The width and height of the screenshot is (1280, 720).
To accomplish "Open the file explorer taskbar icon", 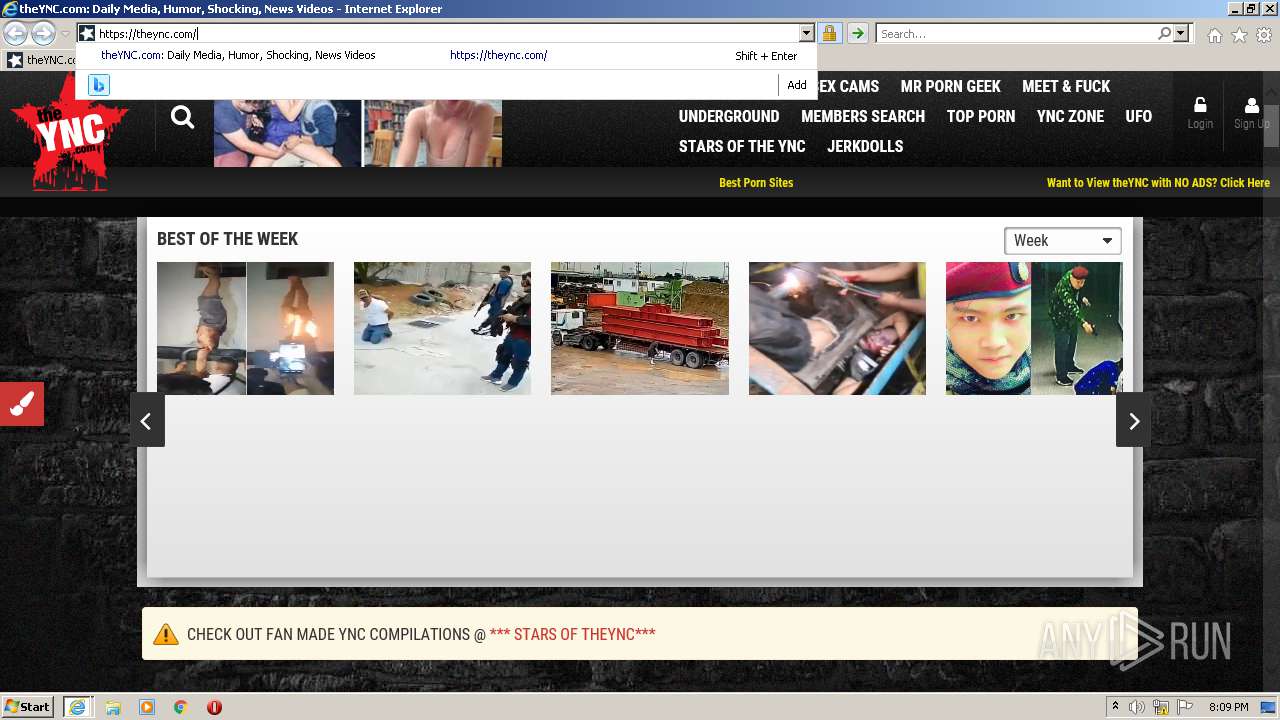I will pyautogui.click(x=113, y=707).
